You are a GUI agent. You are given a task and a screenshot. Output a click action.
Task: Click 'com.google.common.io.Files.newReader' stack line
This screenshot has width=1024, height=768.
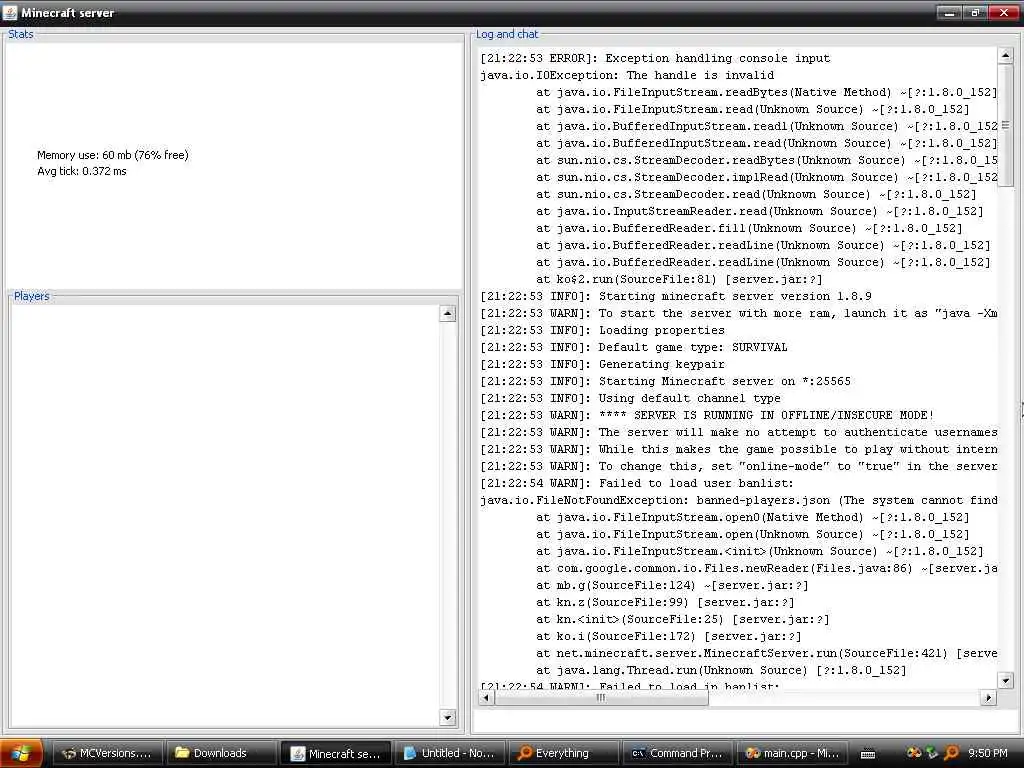pos(767,568)
